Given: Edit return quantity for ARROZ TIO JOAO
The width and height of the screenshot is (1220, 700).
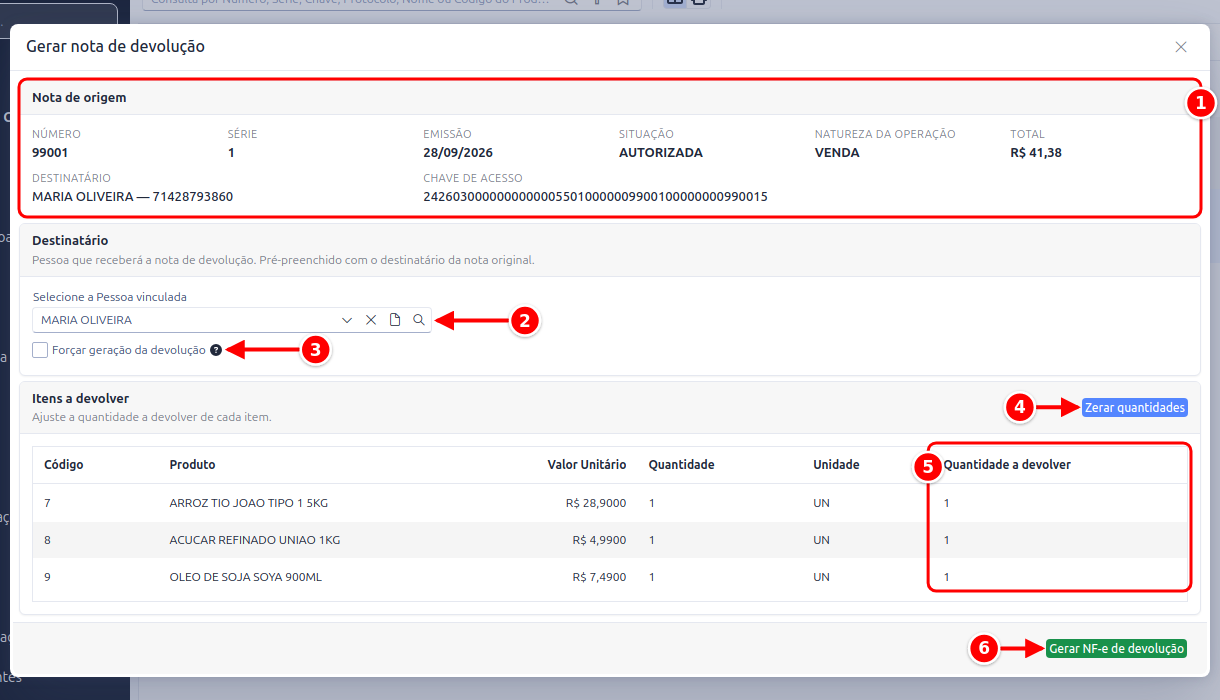Looking at the screenshot, I should click(x=1058, y=503).
